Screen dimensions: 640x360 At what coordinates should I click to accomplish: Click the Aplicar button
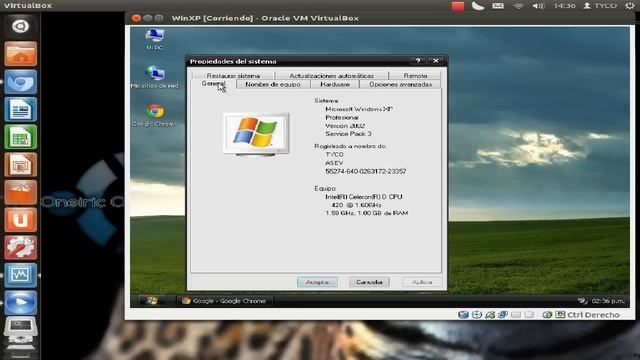click(422, 282)
